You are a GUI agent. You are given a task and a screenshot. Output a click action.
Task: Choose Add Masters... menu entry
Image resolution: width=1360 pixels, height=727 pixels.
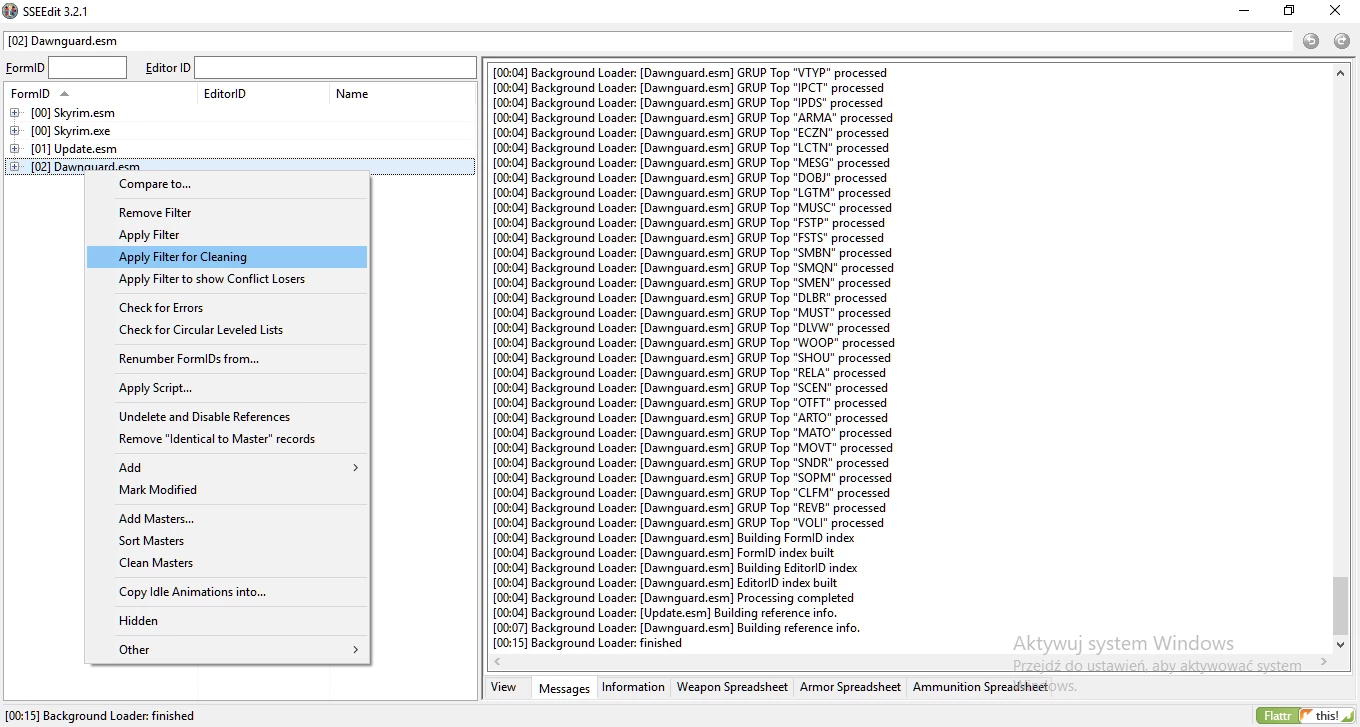pyautogui.click(x=227, y=519)
